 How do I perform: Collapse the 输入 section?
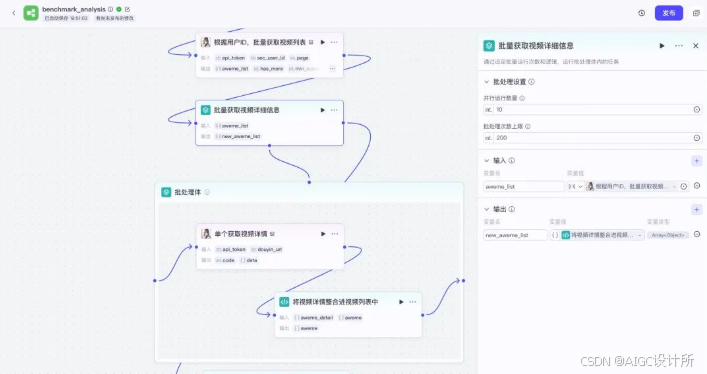[x=487, y=160]
